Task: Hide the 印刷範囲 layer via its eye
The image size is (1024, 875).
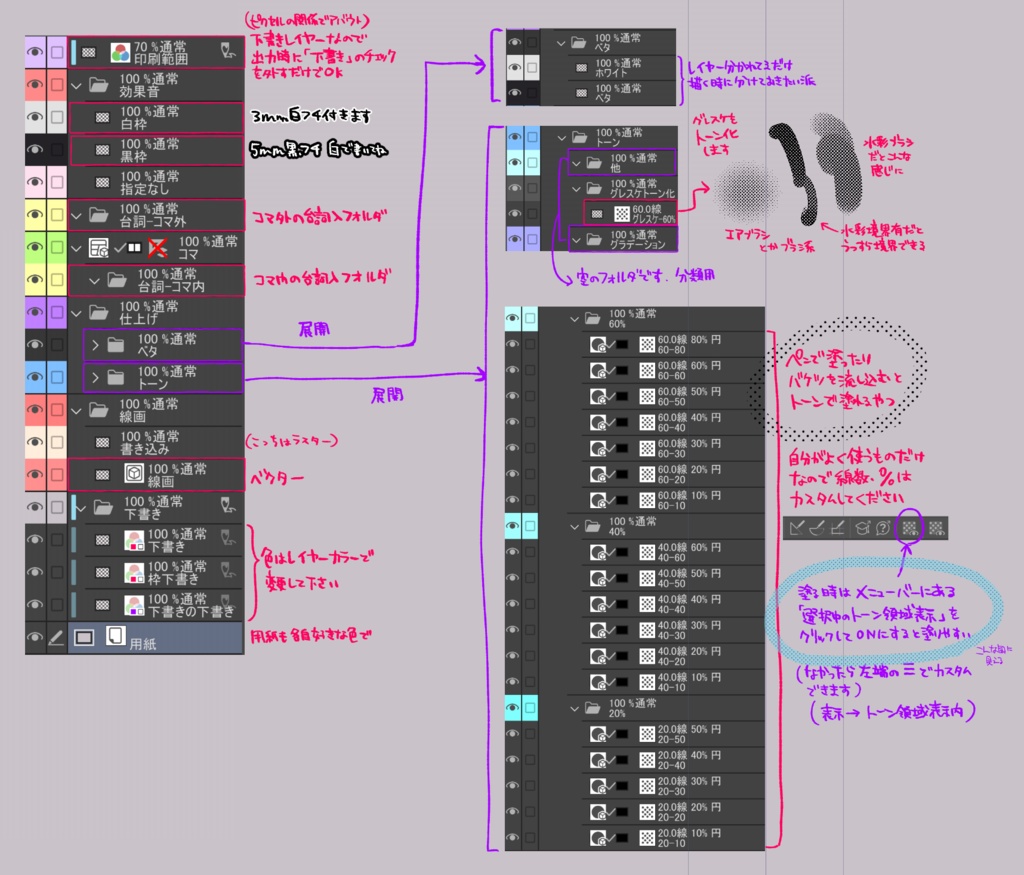Action: tap(35, 52)
